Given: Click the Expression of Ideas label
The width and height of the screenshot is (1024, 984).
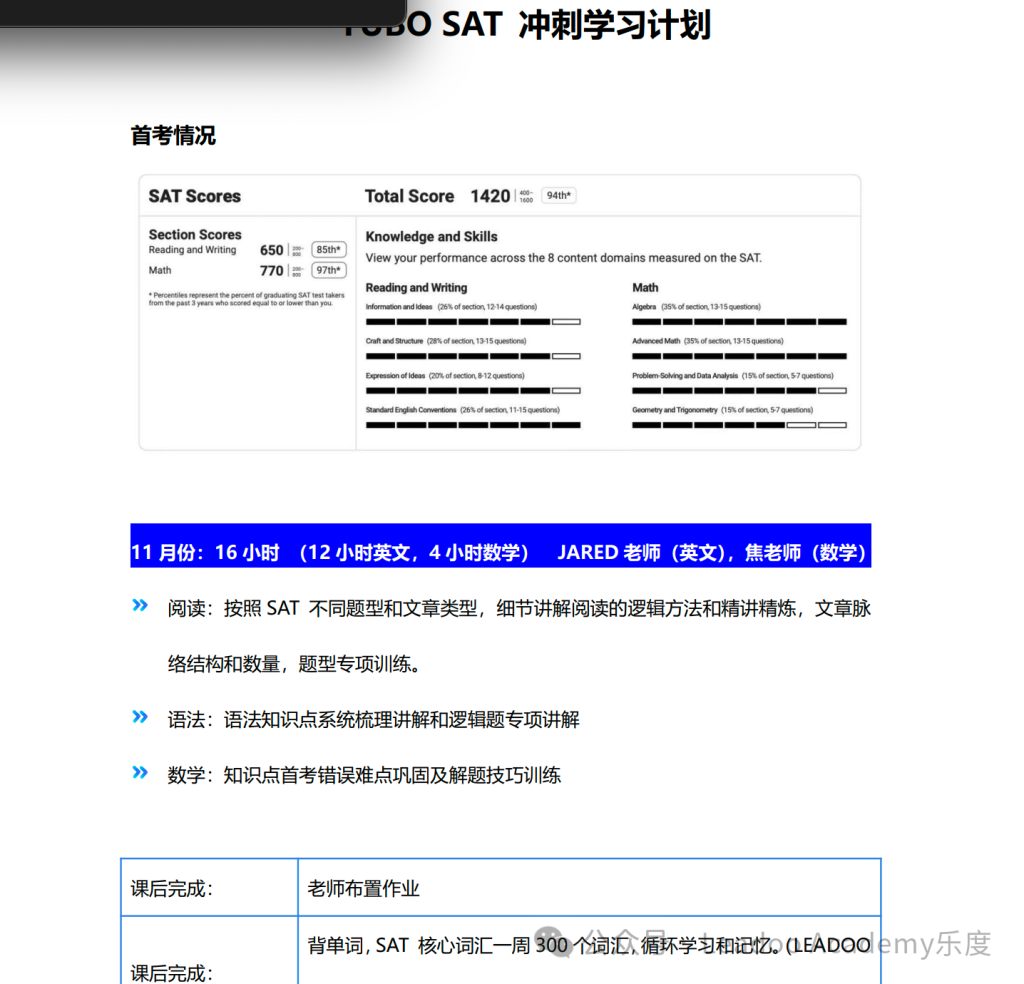Looking at the screenshot, I should (395, 375).
